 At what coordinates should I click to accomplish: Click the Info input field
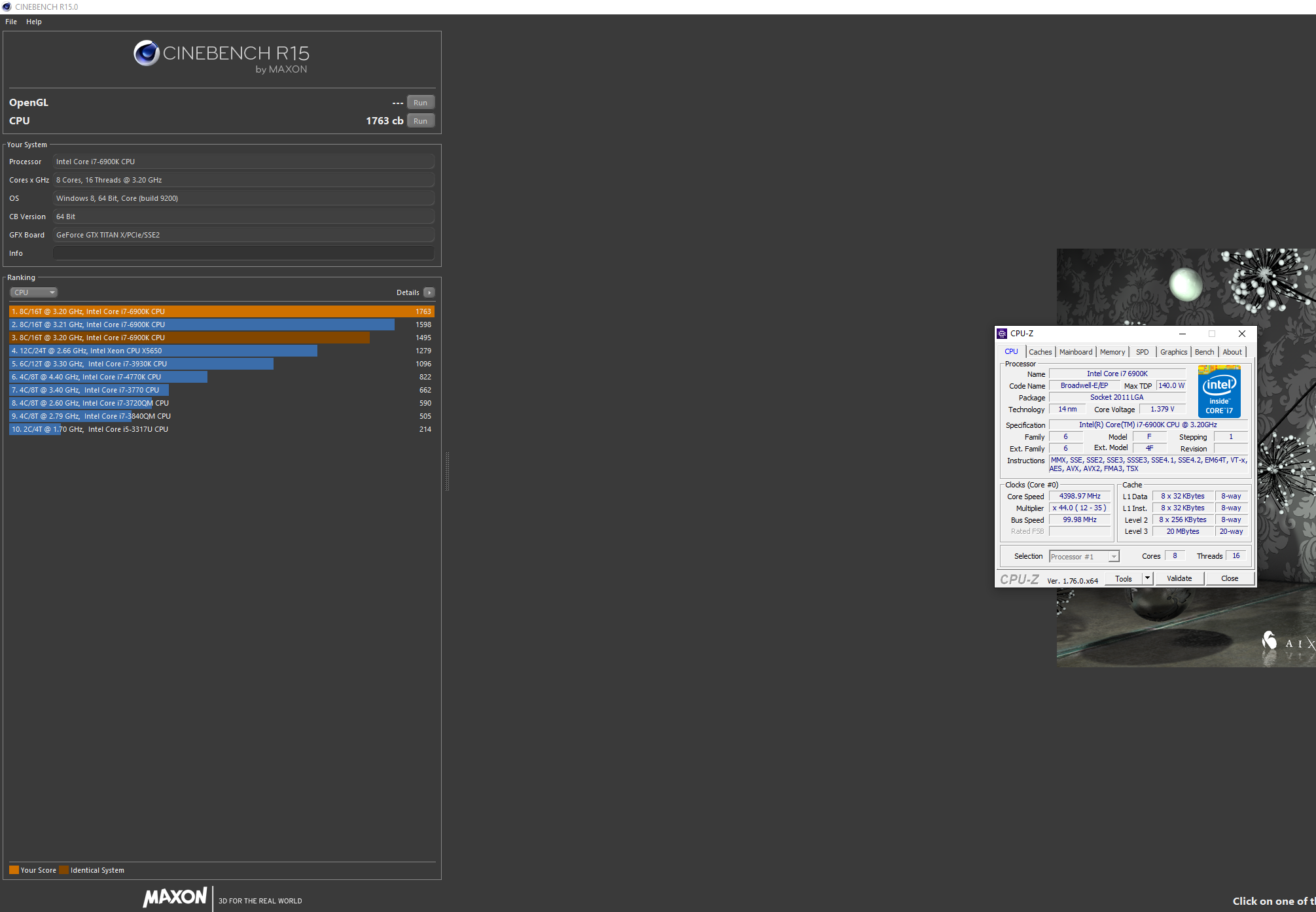pos(243,253)
